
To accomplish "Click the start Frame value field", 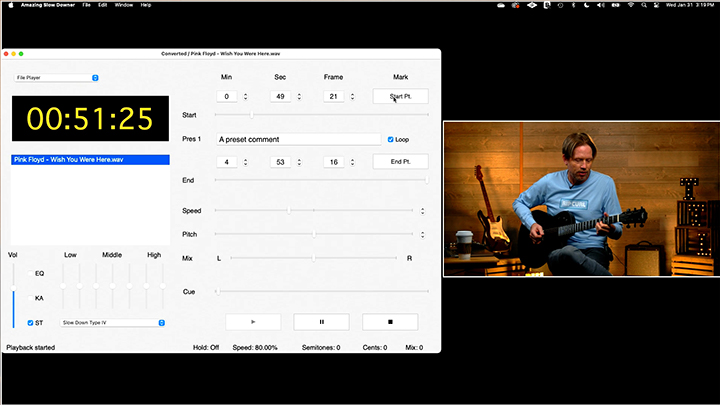I will click(x=333, y=96).
